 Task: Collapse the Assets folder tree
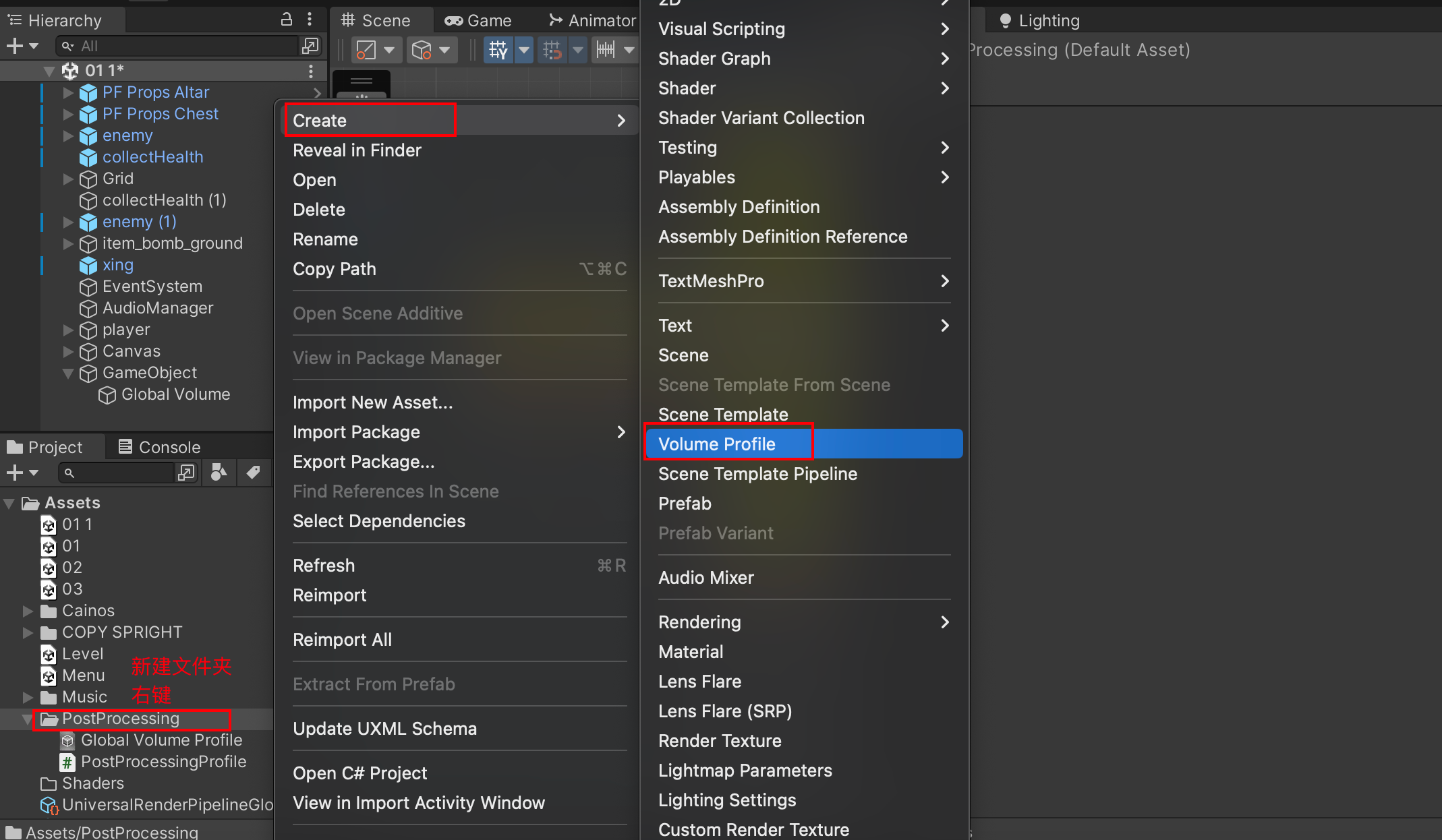(9, 503)
